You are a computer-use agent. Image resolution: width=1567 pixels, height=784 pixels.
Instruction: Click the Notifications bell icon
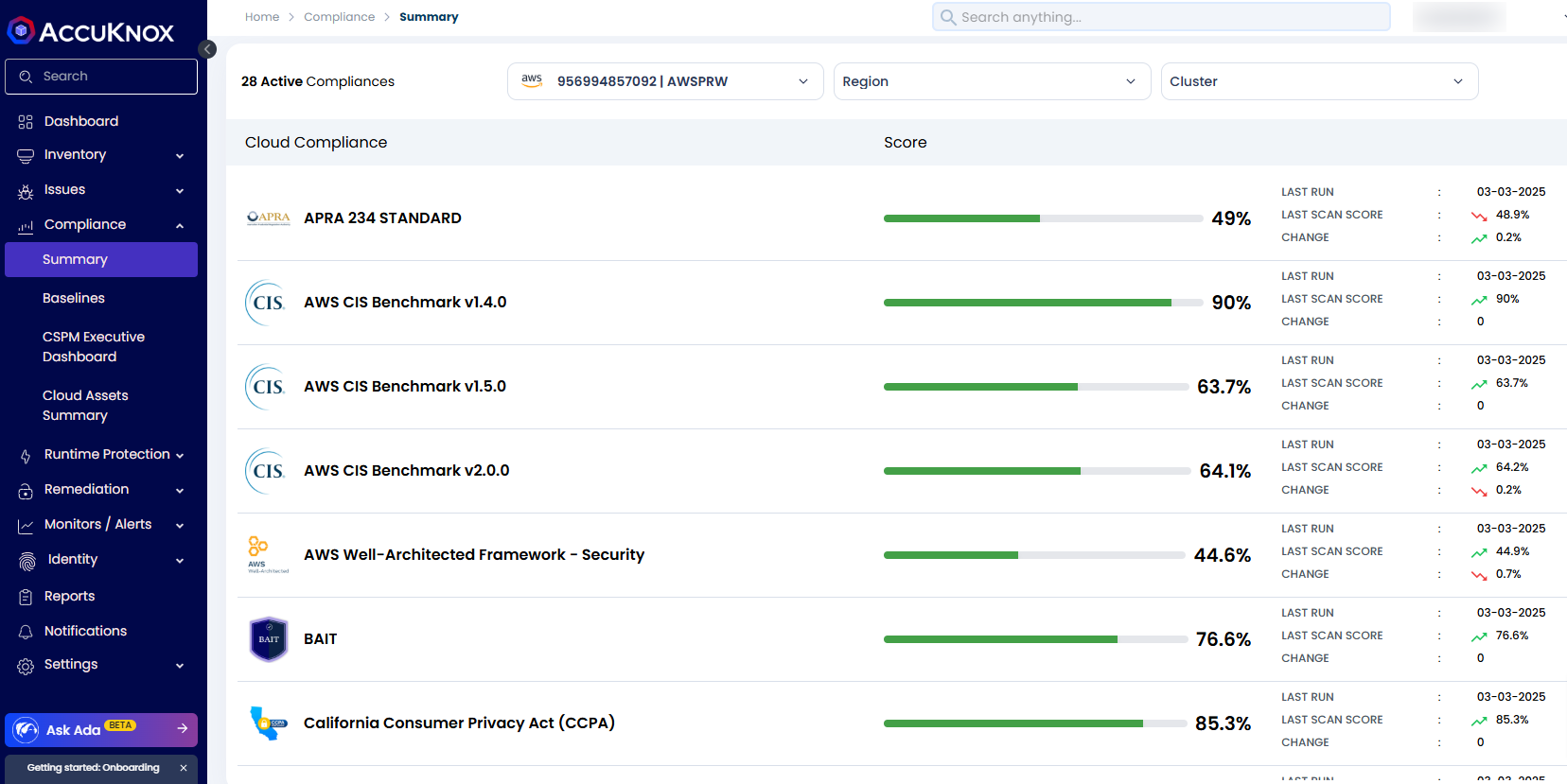coord(26,632)
